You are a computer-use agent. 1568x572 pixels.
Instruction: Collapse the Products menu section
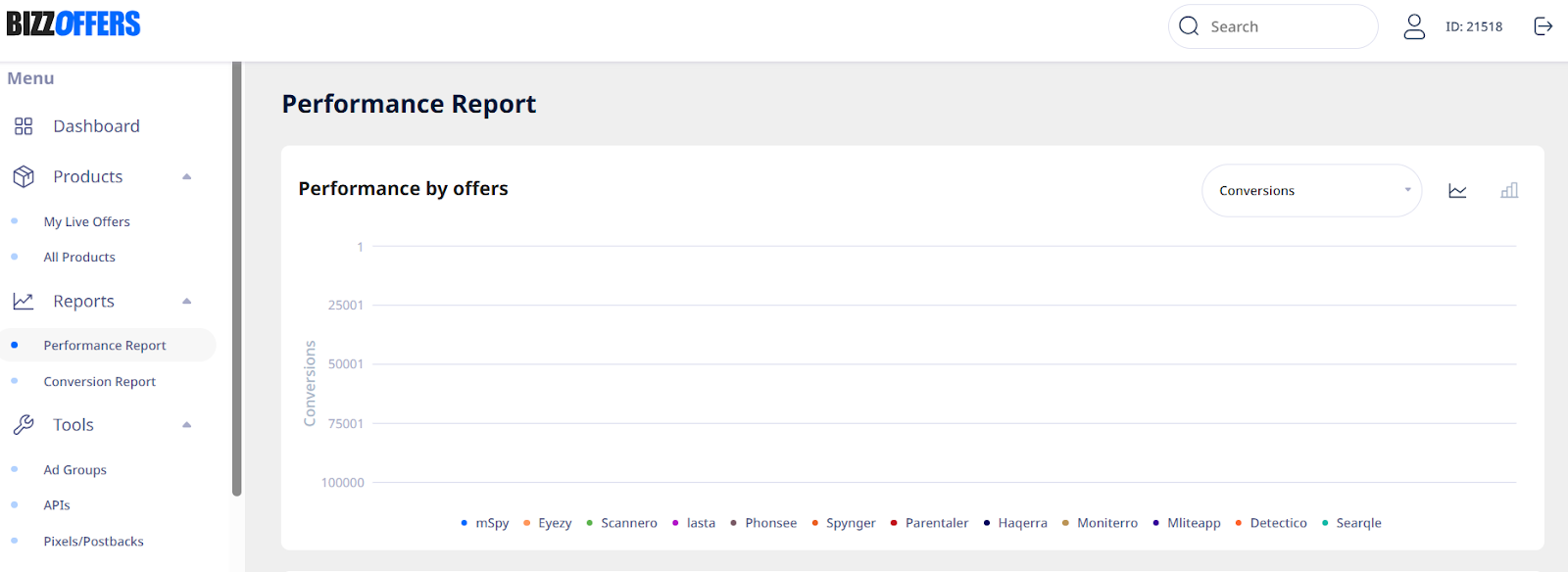pyautogui.click(x=186, y=177)
